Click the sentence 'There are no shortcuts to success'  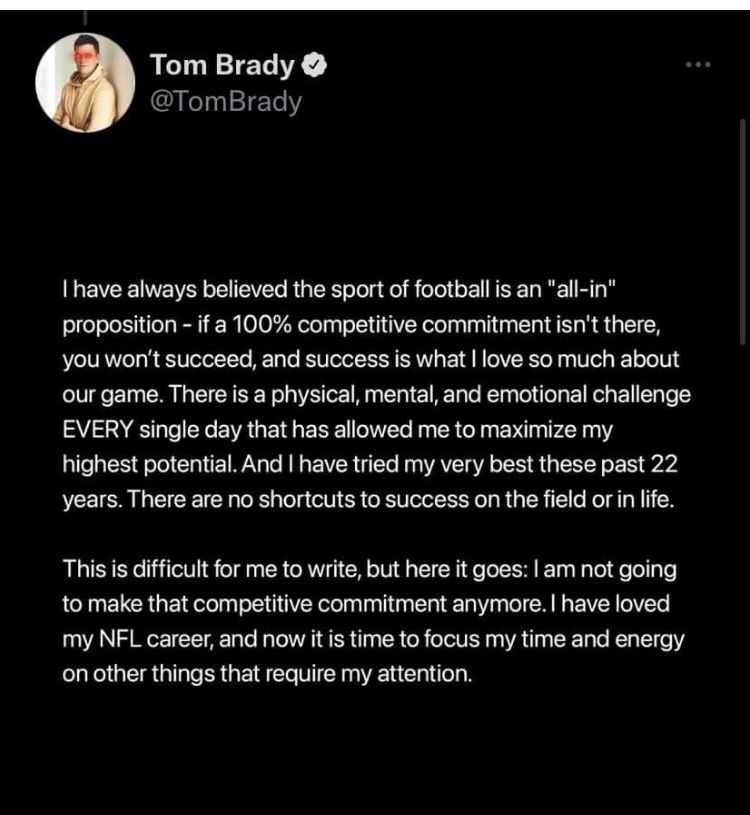click(x=400, y=499)
